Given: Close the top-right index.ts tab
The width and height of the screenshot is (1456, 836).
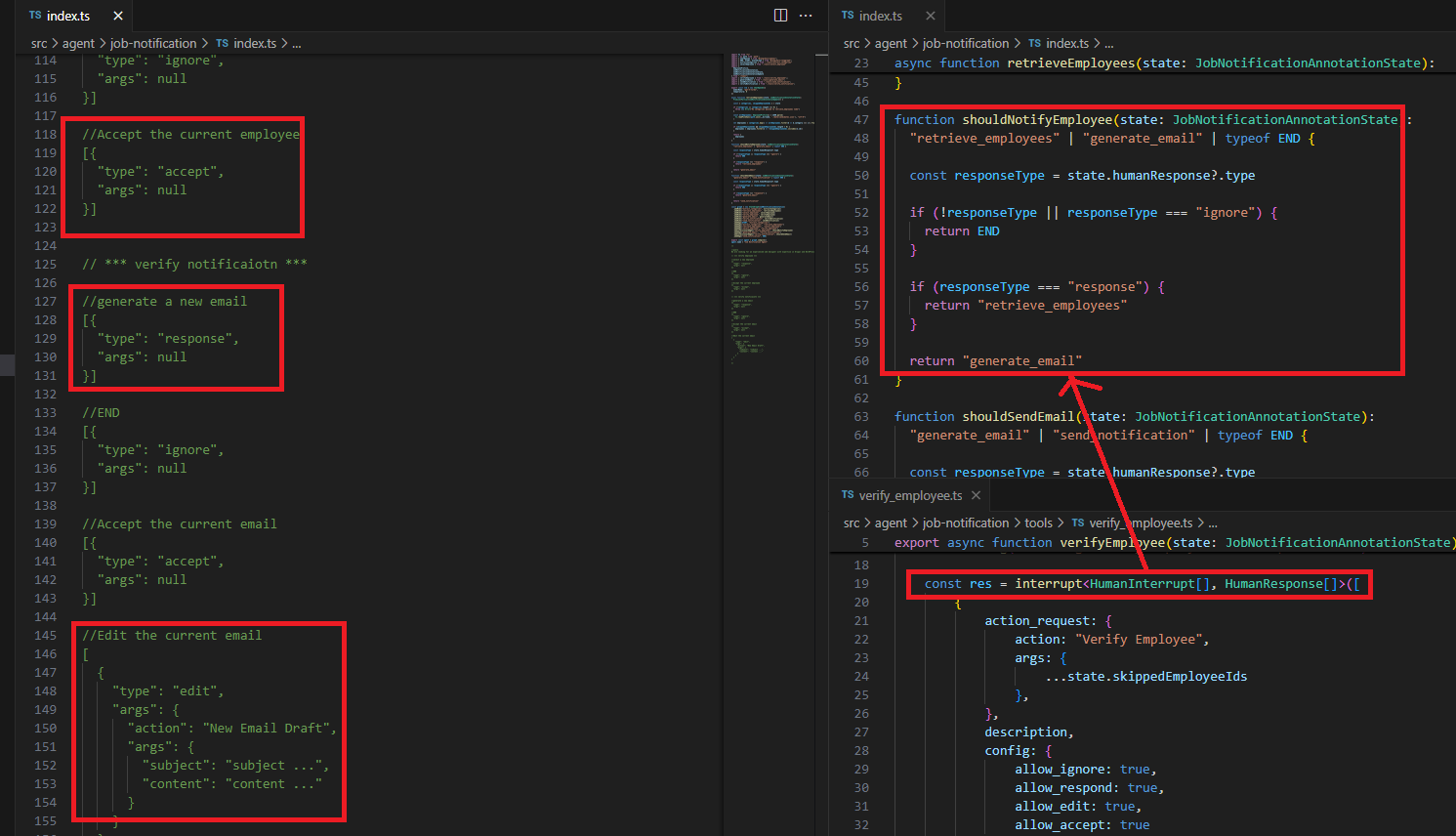Looking at the screenshot, I should (931, 16).
